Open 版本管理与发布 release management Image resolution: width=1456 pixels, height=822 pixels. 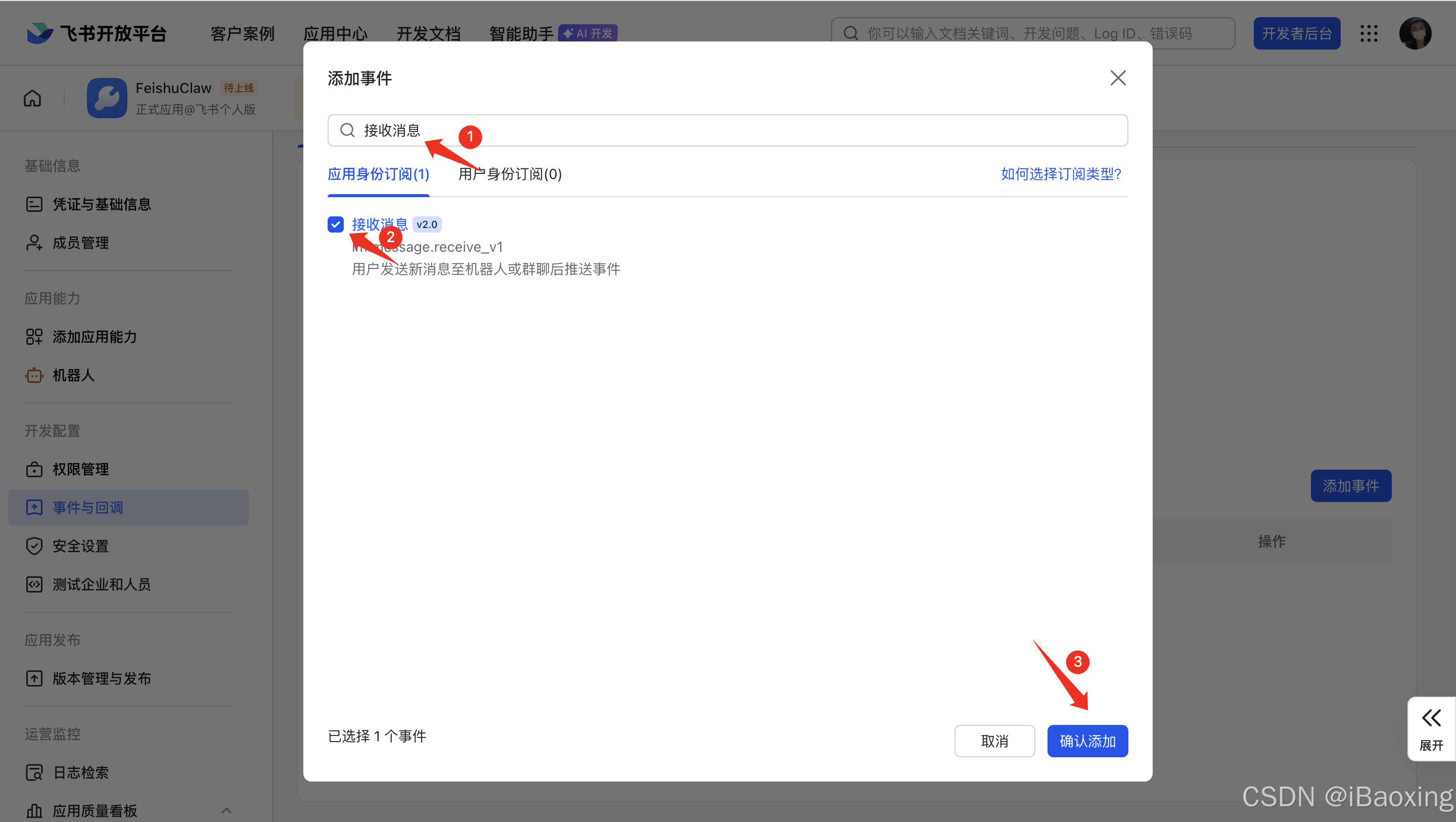click(x=102, y=678)
